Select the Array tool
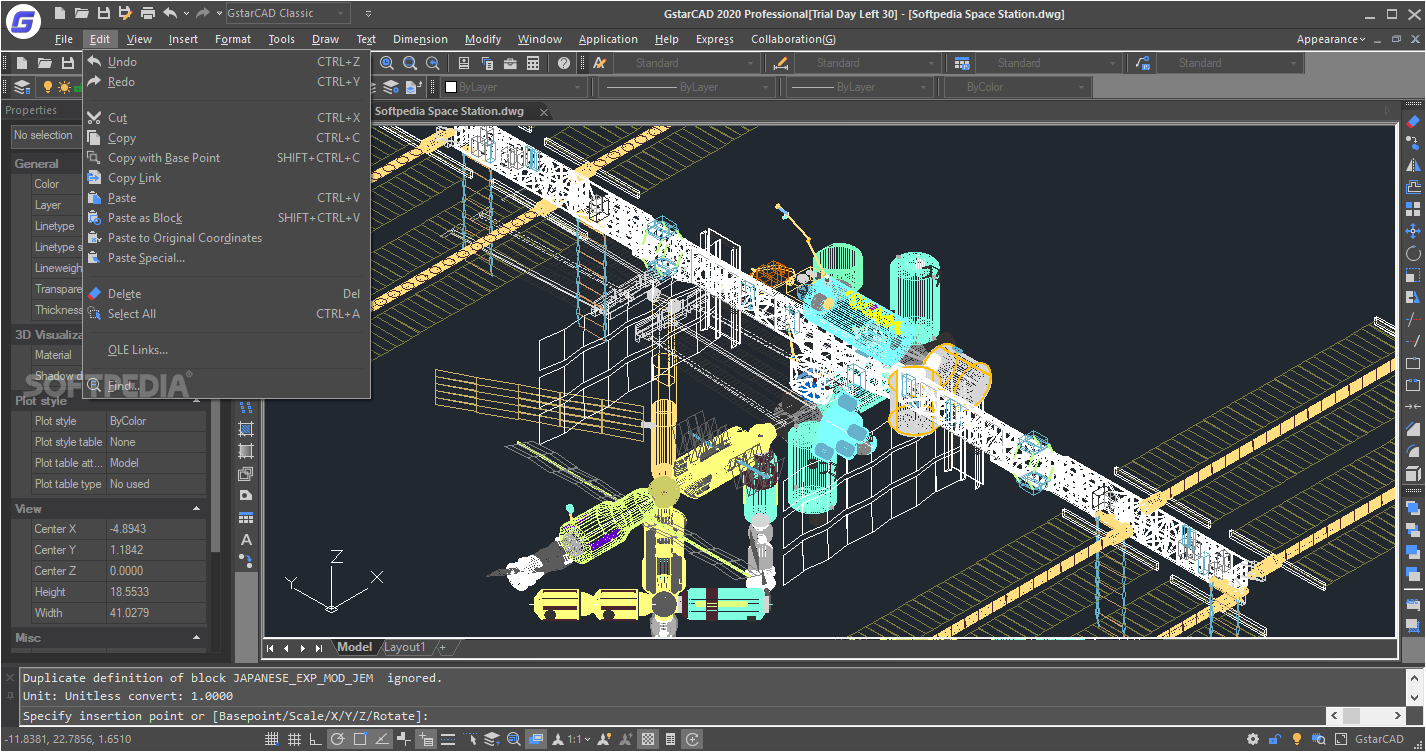Image resolution: width=1426 pixels, height=752 pixels. tap(1413, 209)
